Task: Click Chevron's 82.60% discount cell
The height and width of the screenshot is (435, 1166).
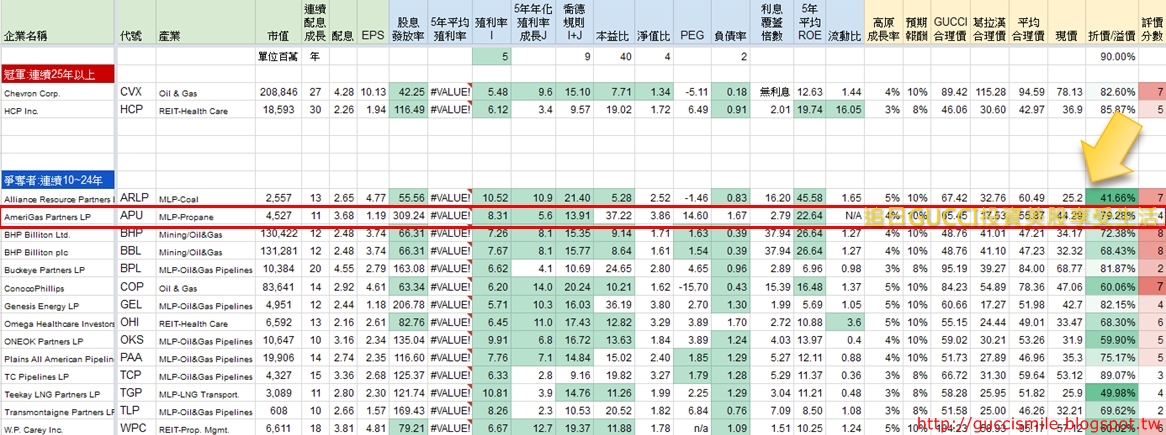Action: tap(1111, 92)
